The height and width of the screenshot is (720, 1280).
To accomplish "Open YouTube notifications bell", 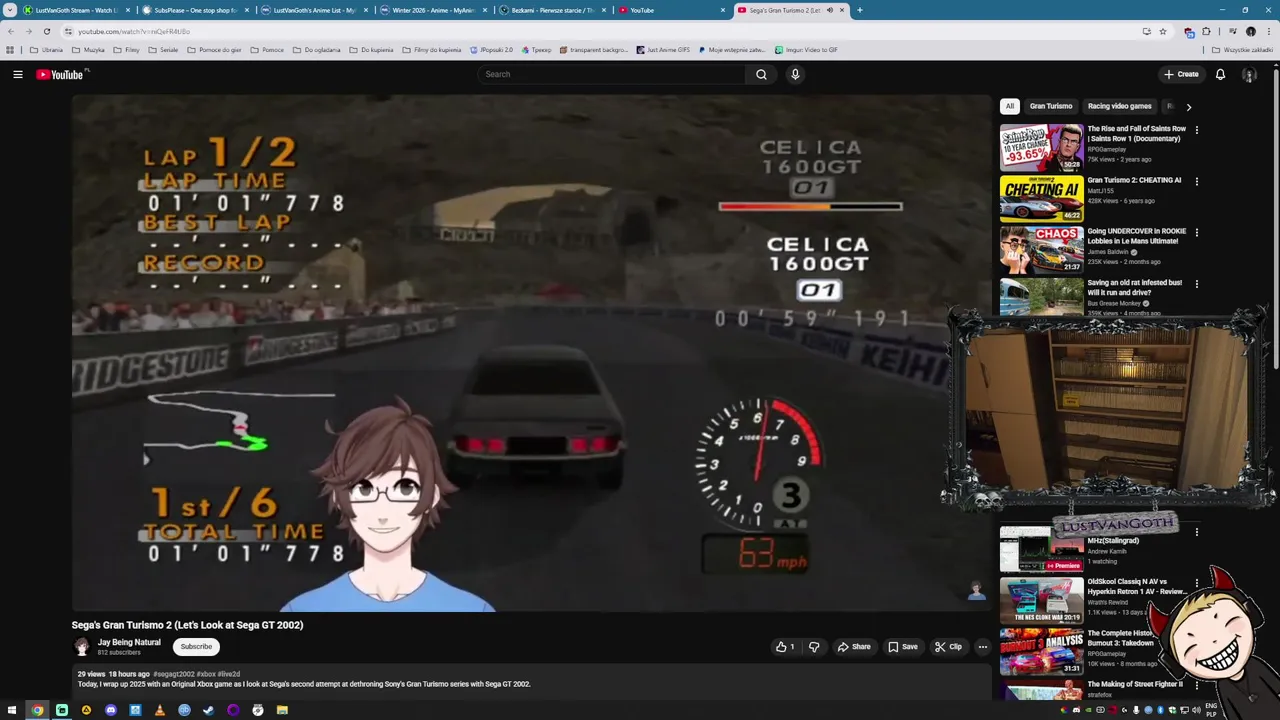I will [x=1220, y=74].
